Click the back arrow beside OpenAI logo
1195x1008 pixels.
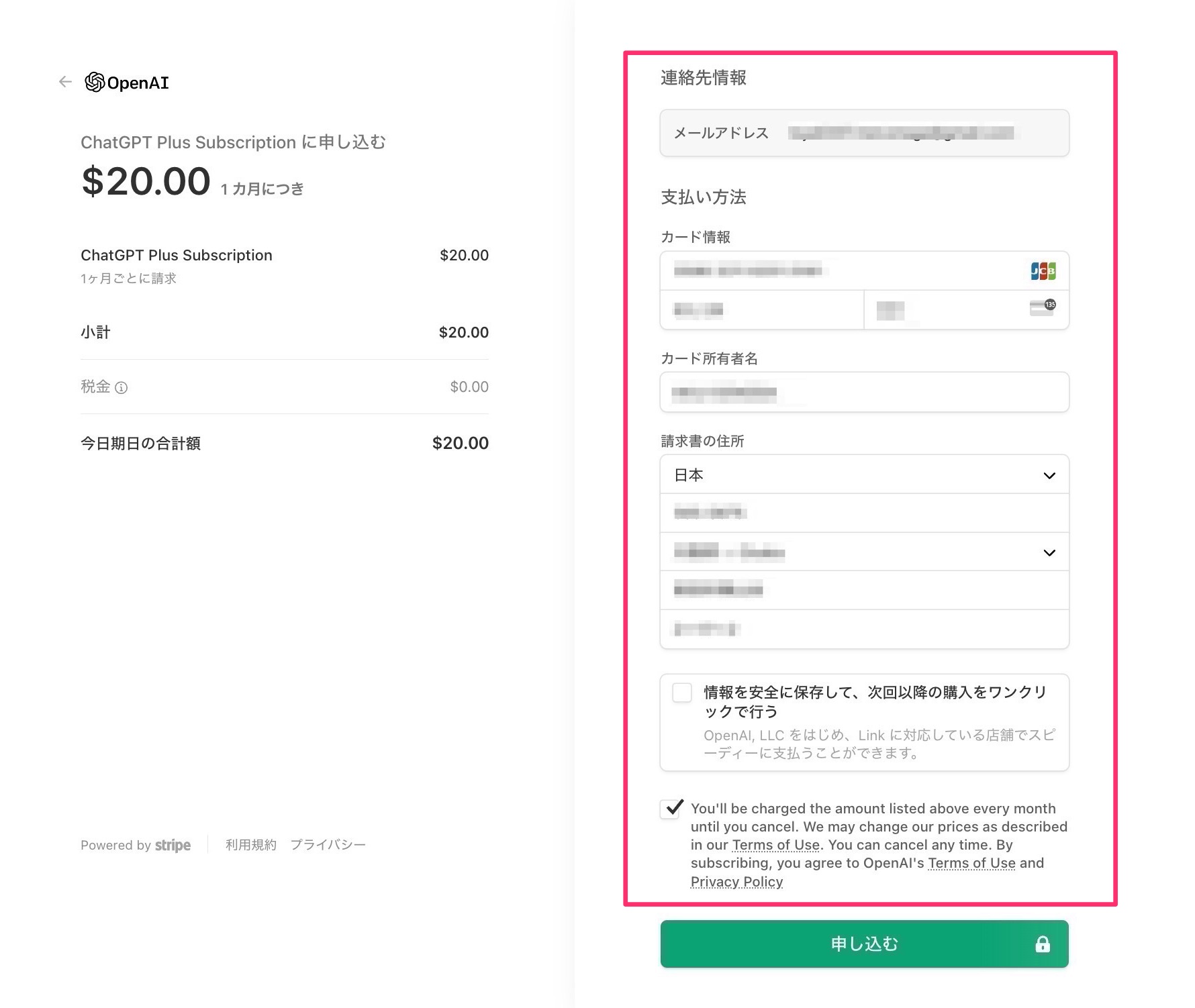[x=65, y=82]
